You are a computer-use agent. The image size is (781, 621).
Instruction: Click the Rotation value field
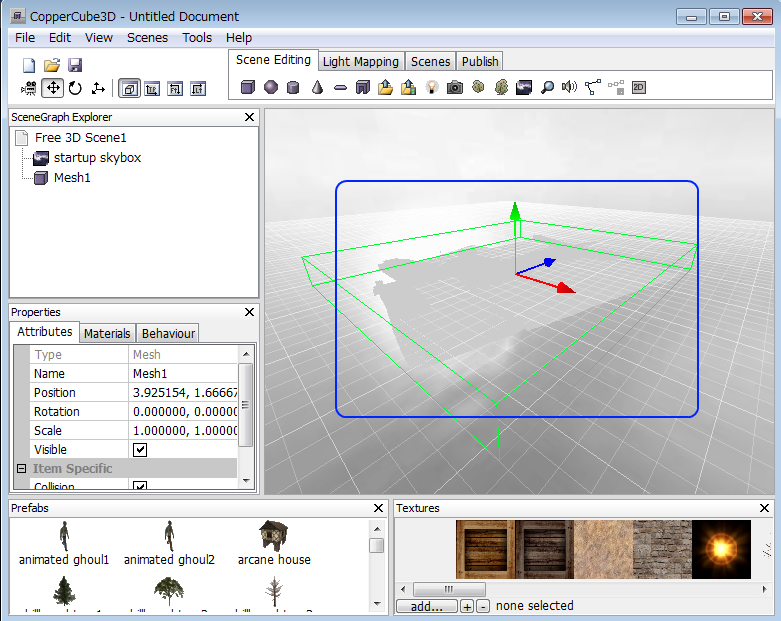click(x=183, y=411)
